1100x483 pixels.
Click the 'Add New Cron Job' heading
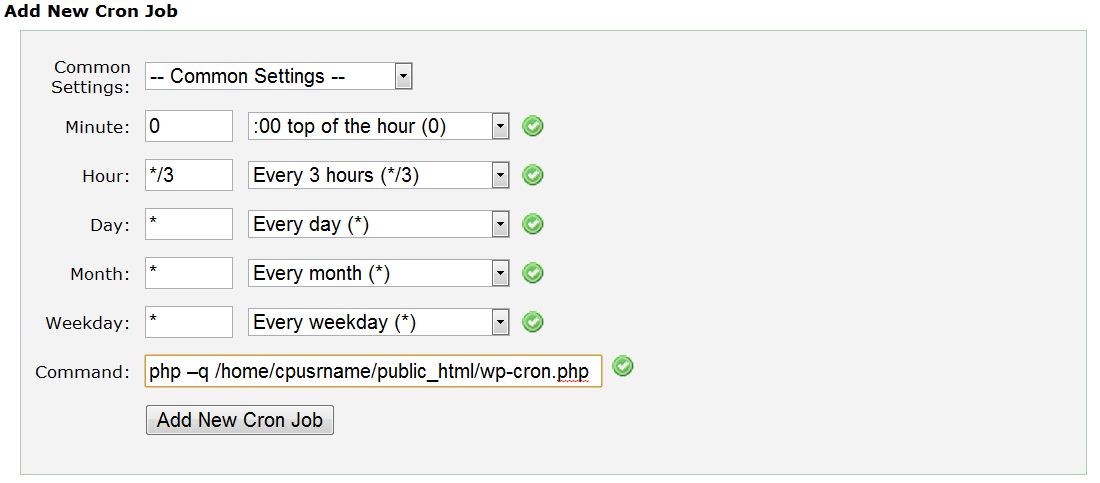pos(91,12)
